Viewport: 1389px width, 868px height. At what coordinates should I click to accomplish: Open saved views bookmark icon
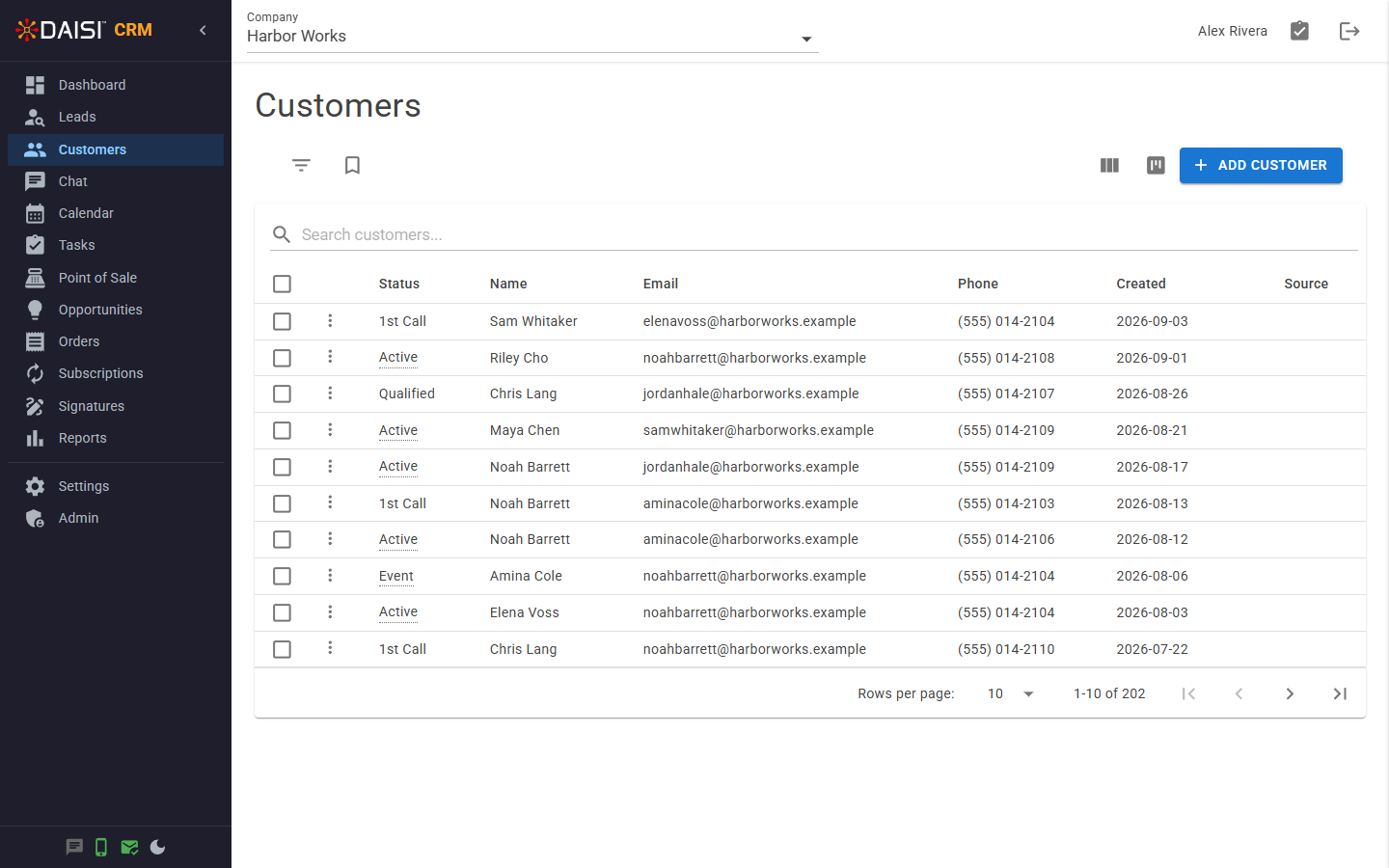[x=352, y=165]
